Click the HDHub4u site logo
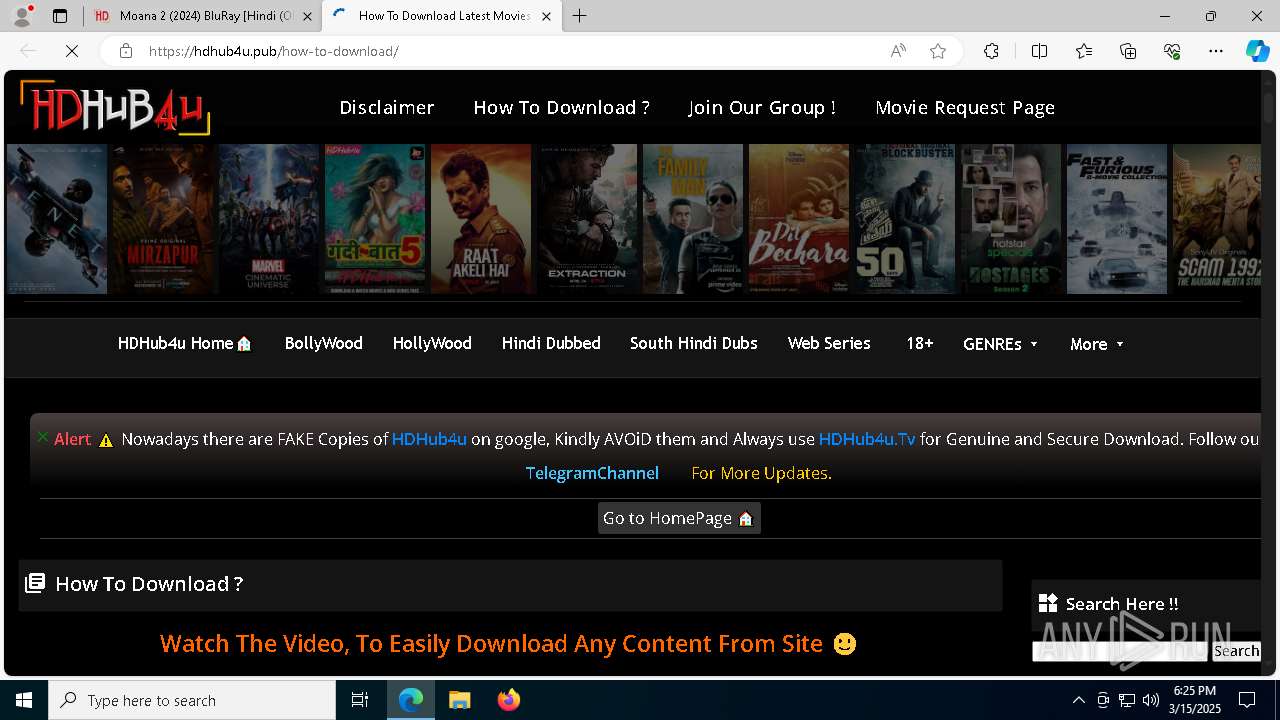The width and height of the screenshot is (1280, 720). 115,107
